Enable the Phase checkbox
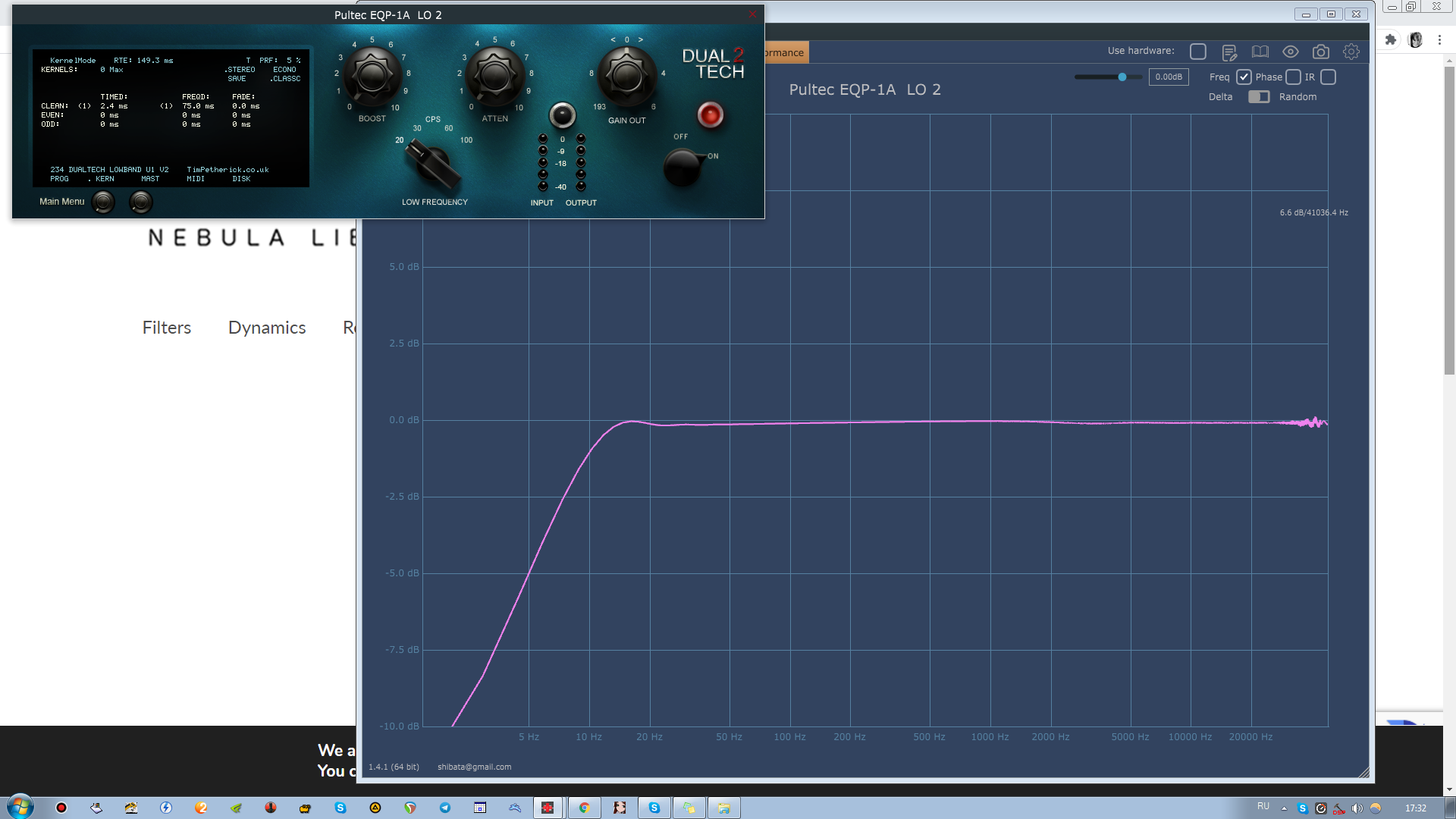Image resolution: width=1456 pixels, height=819 pixels. [x=1294, y=77]
